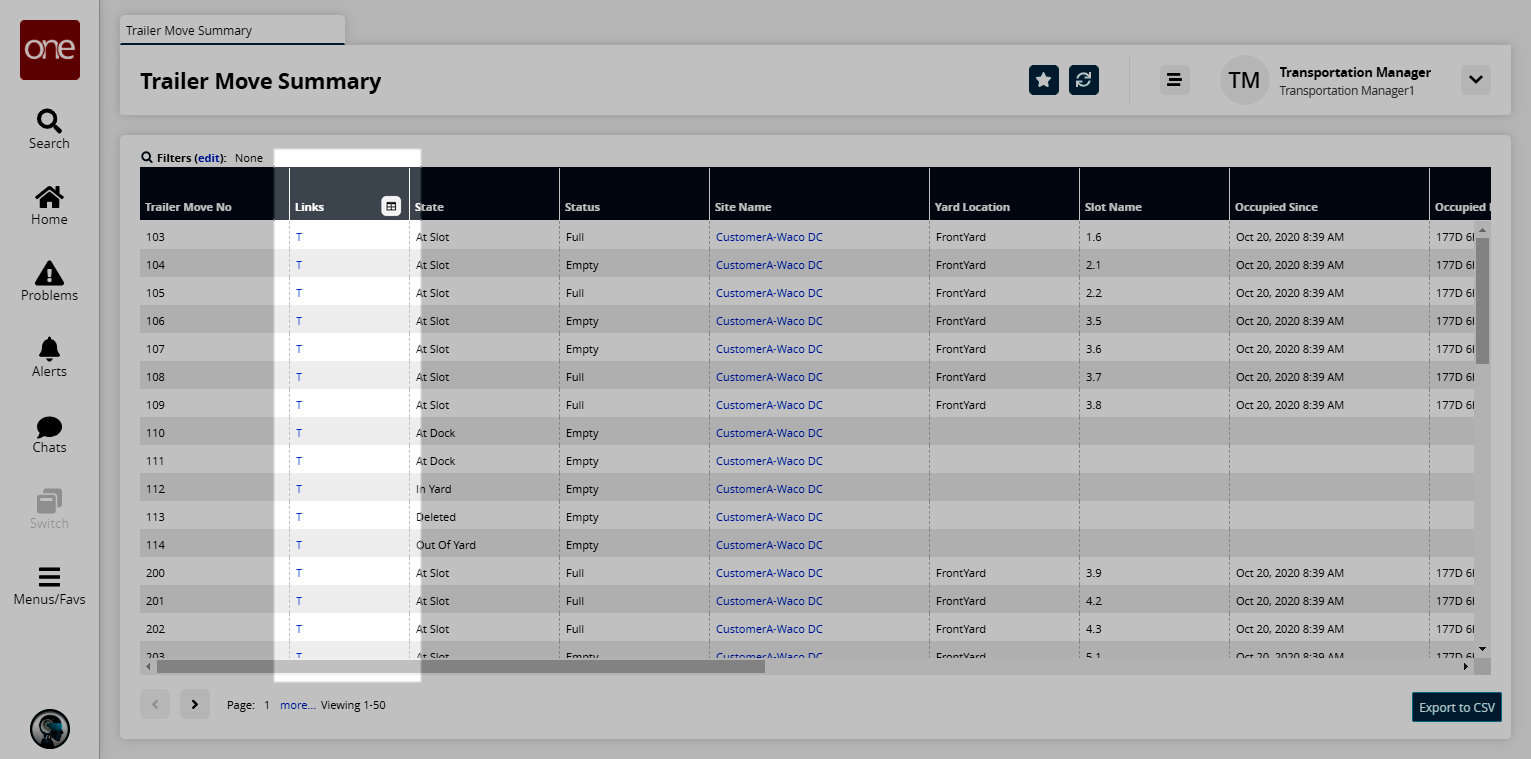
Task: Open the Search panel
Action: [x=49, y=130]
